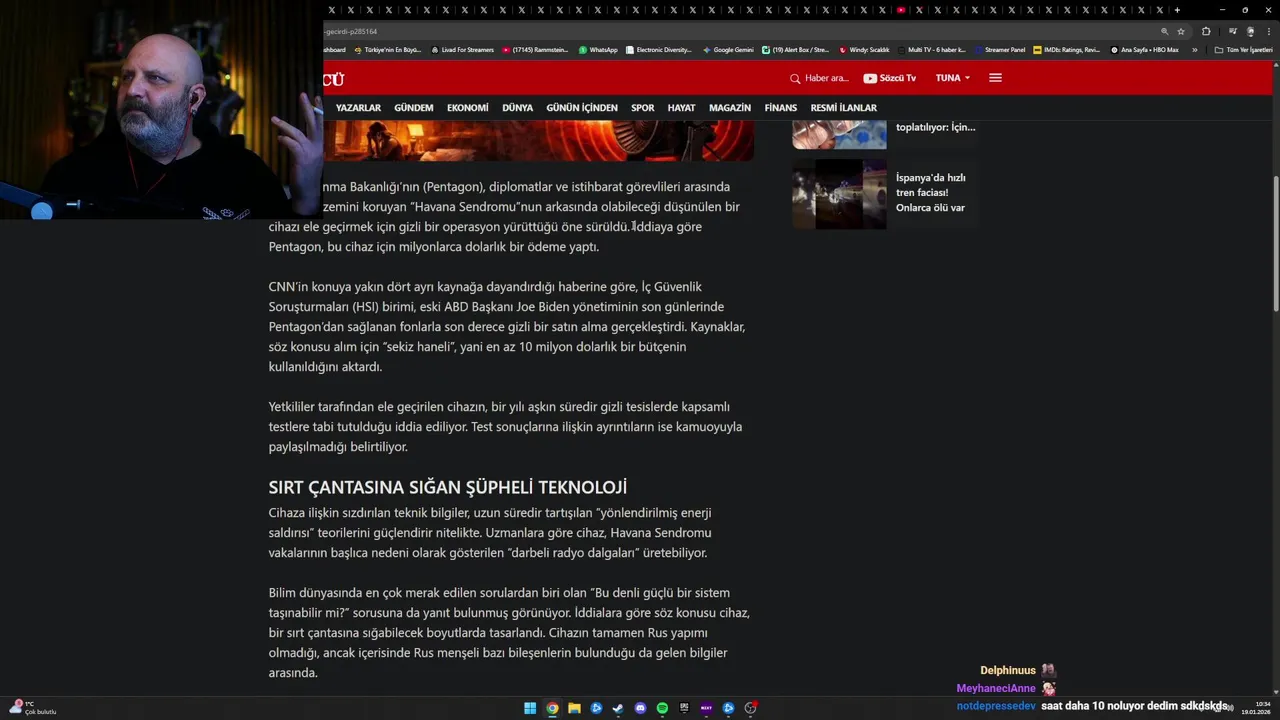The image size is (1280, 720).
Task: Go to the GÜNÜN İÇİNDEN section
Action: pyautogui.click(x=582, y=108)
